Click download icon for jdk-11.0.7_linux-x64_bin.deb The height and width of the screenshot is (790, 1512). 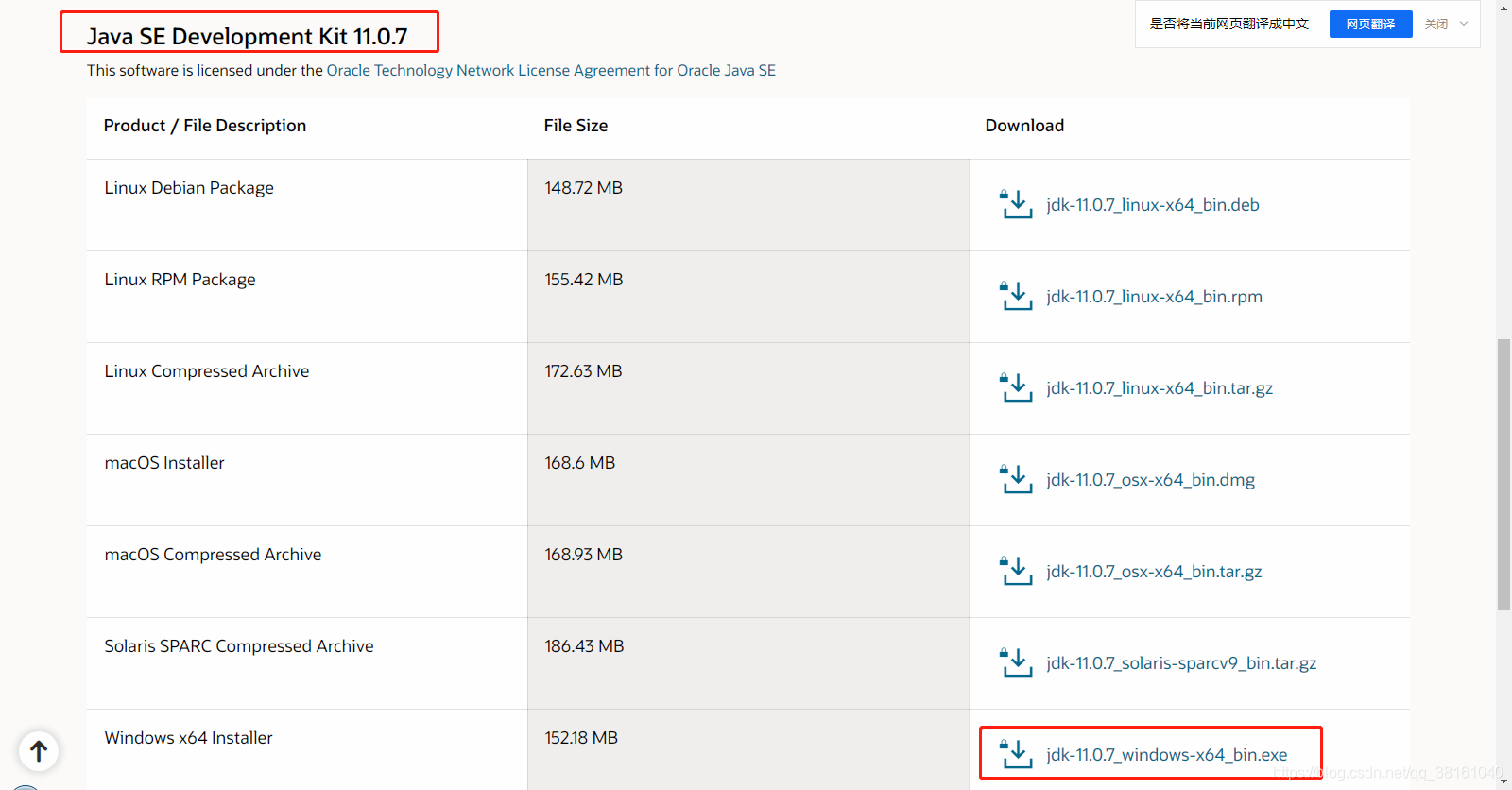(1016, 204)
